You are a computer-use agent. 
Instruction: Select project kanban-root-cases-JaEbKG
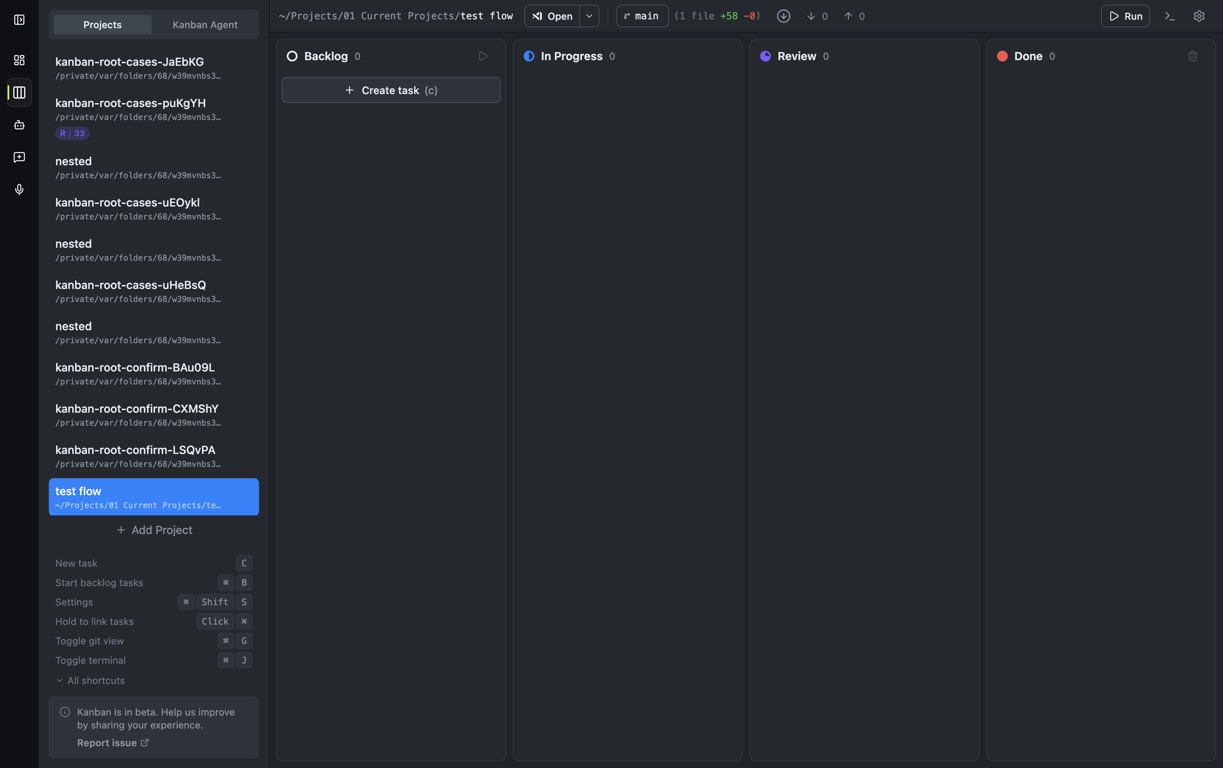click(154, 68)
